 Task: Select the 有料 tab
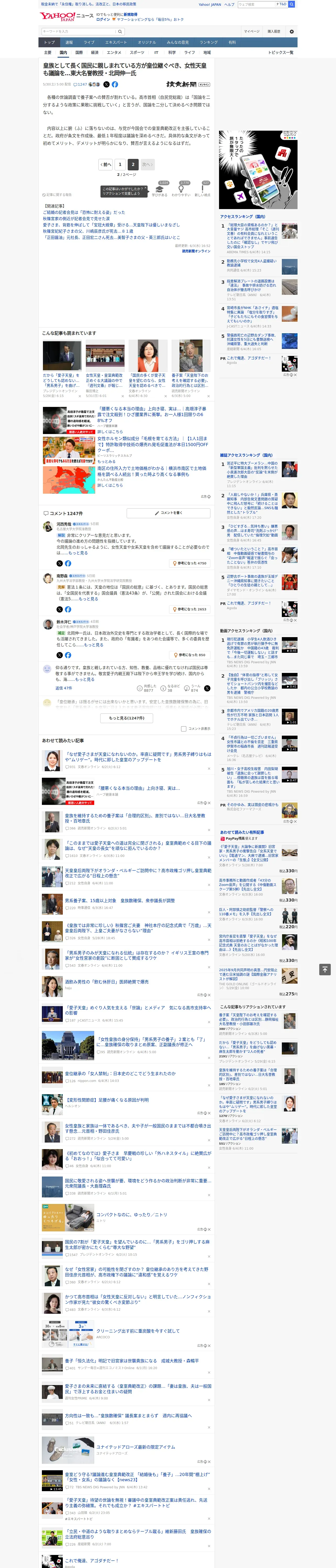click(232, 43)
